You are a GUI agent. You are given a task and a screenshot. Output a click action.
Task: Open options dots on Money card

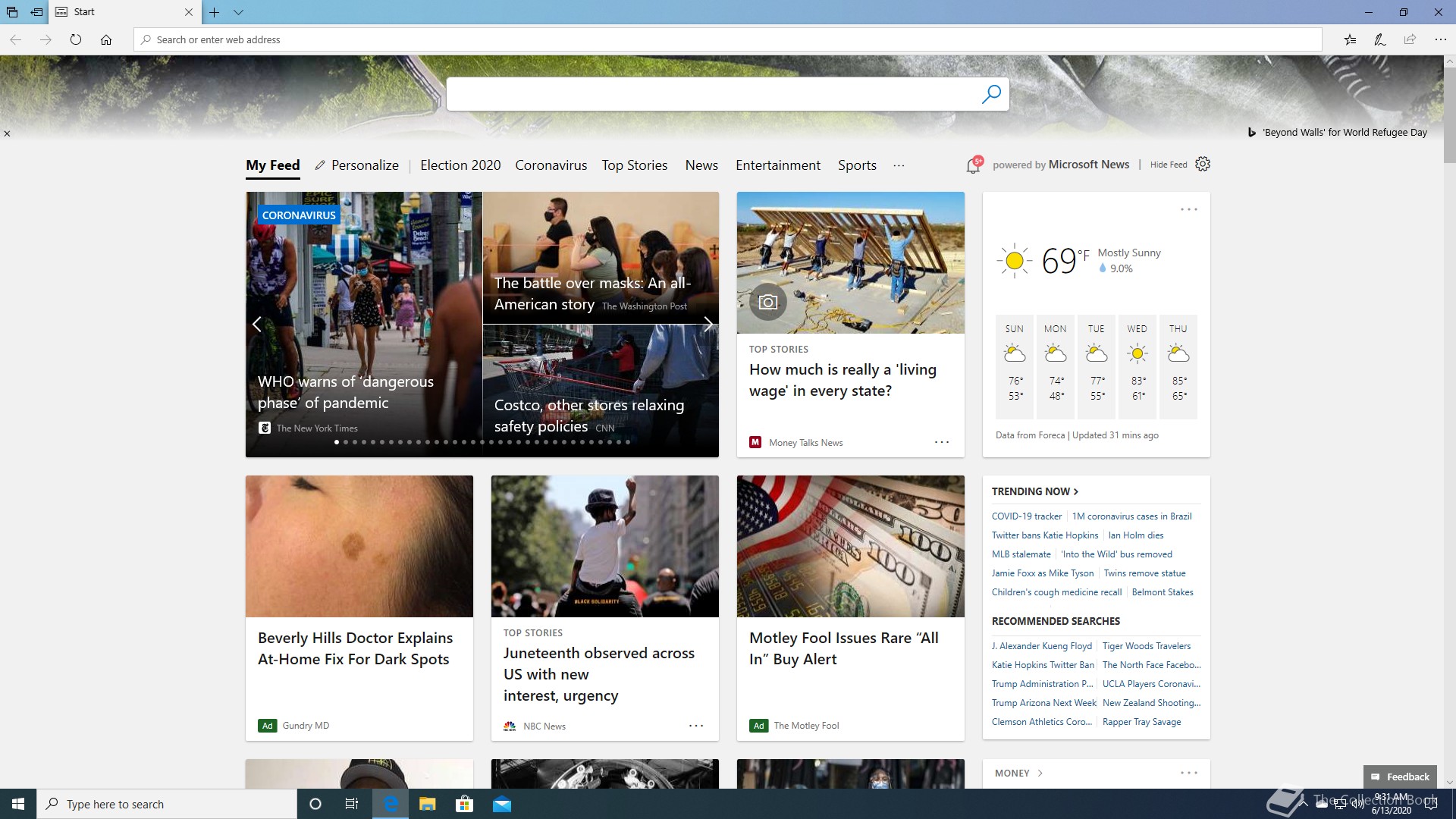[1188, 773]
